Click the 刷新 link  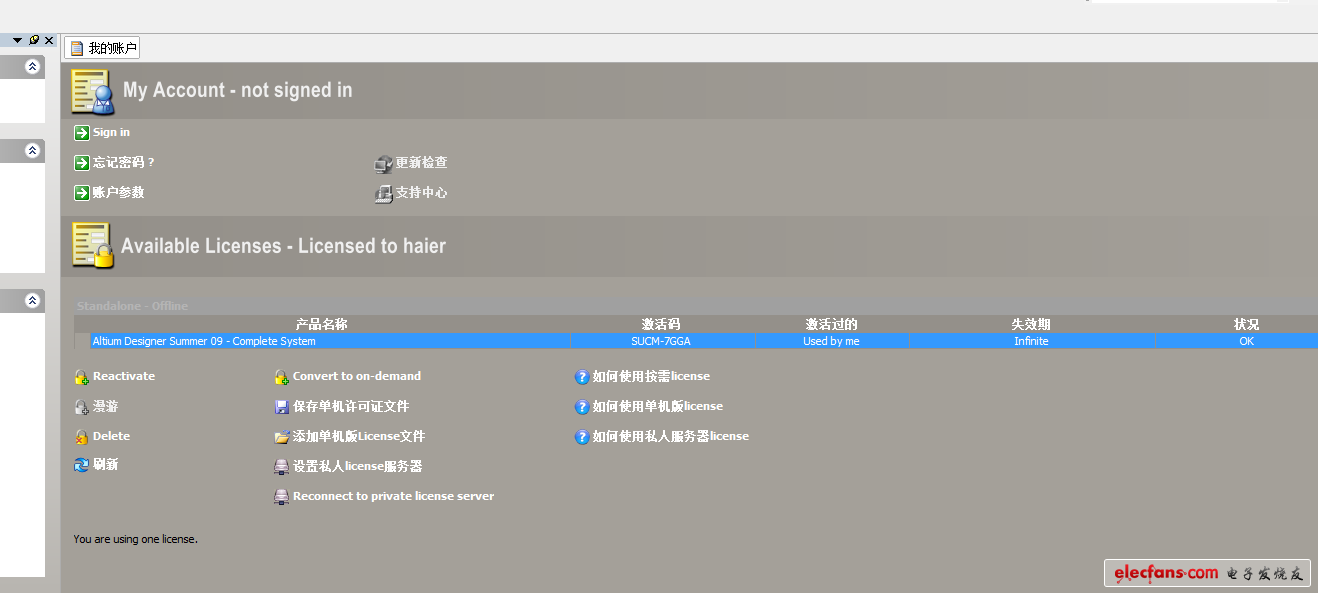click(x=106, y=465)
